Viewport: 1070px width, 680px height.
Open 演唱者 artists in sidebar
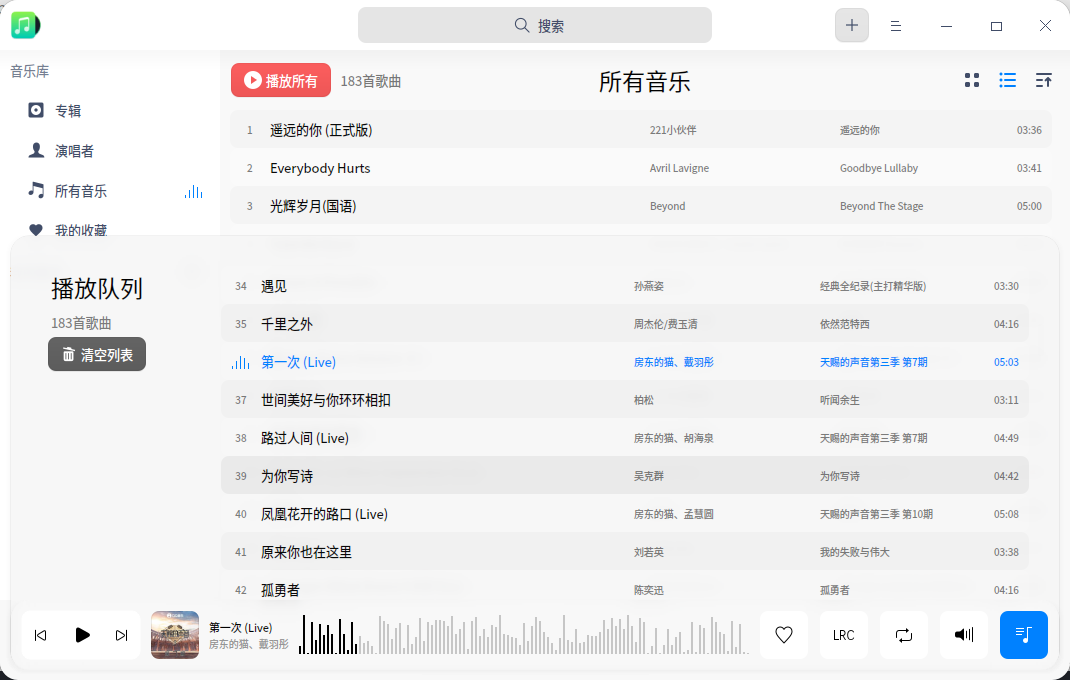109,151
